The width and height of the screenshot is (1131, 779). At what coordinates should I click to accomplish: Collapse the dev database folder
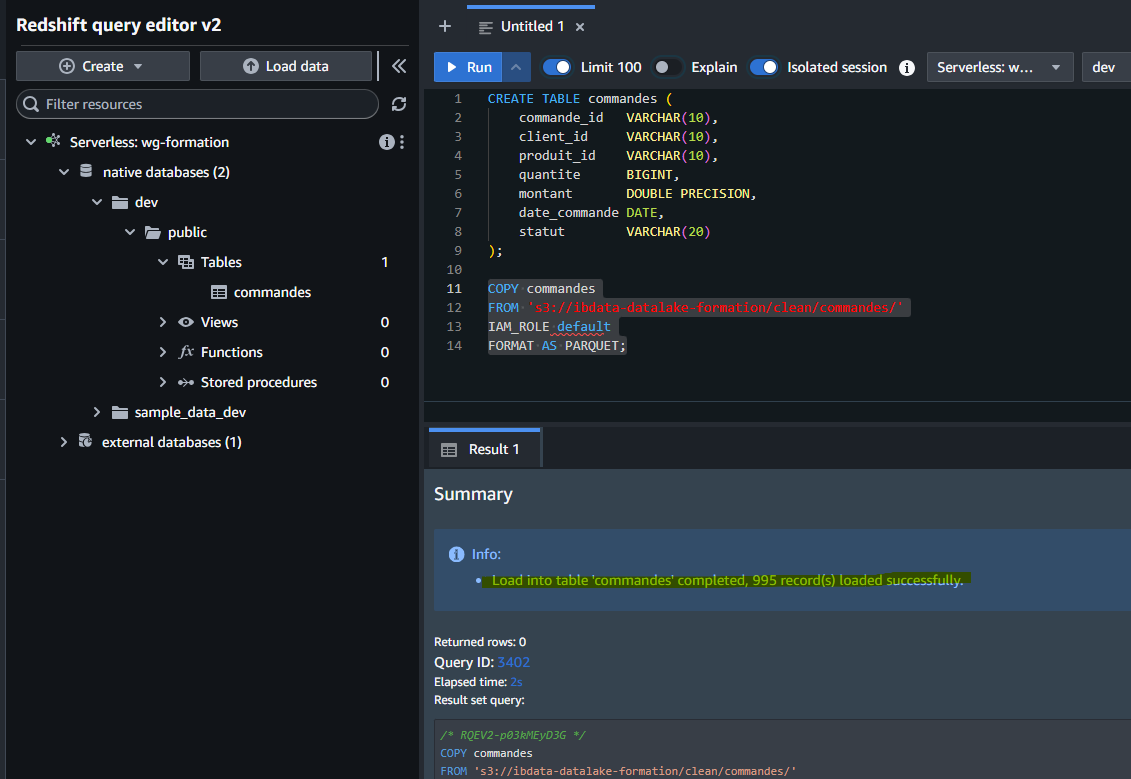point(97,202)
